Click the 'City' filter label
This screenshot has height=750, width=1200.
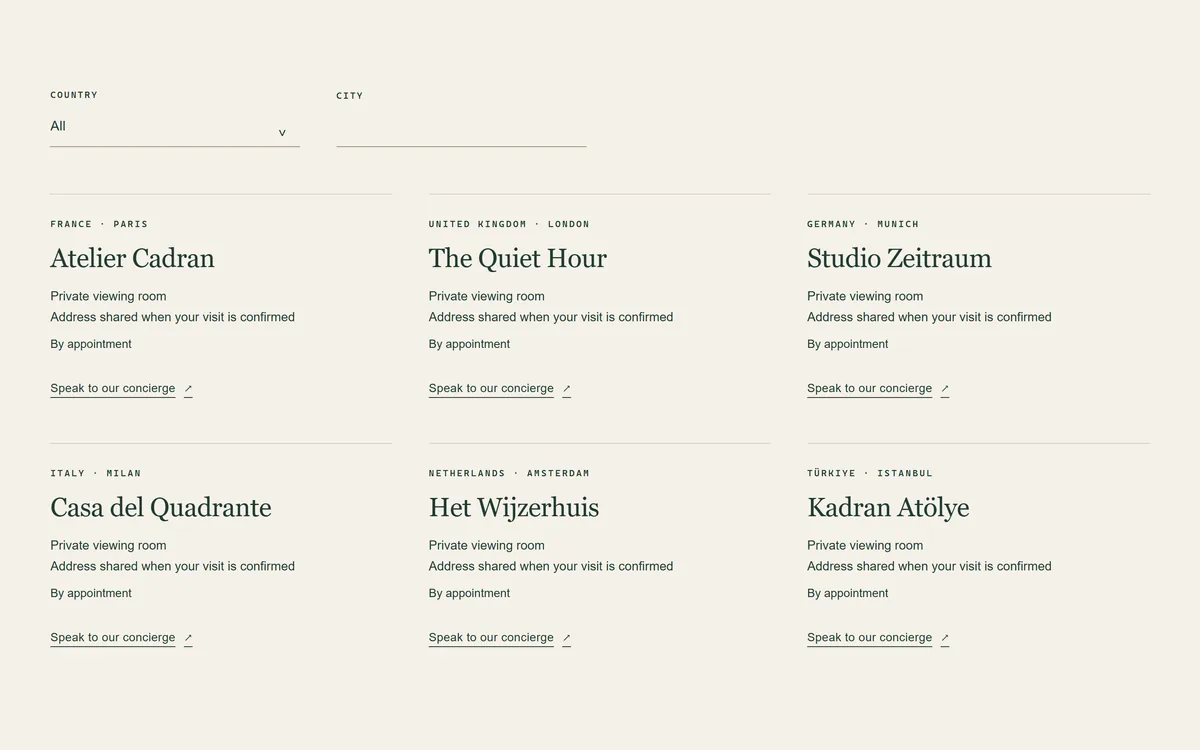click(x=350, y=96)
